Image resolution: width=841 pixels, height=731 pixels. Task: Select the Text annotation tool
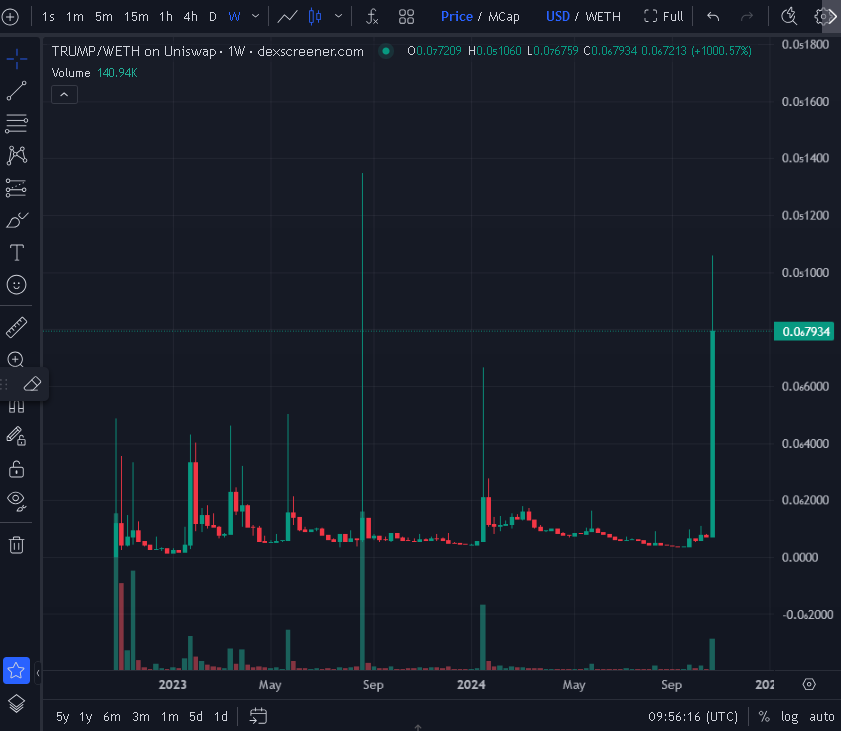(17, 252)
